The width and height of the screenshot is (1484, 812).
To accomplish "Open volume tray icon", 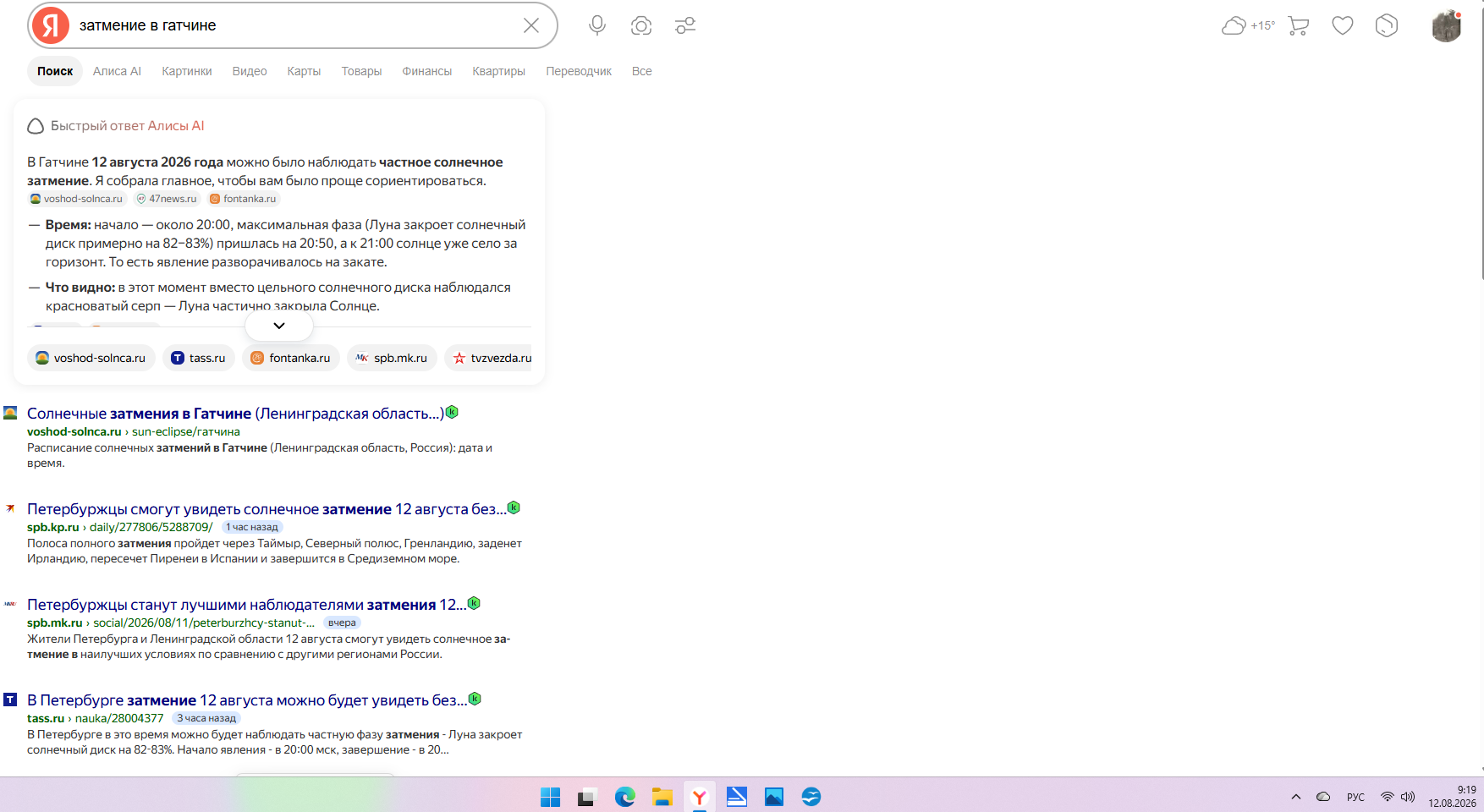I will click(x=1408, y=797).
